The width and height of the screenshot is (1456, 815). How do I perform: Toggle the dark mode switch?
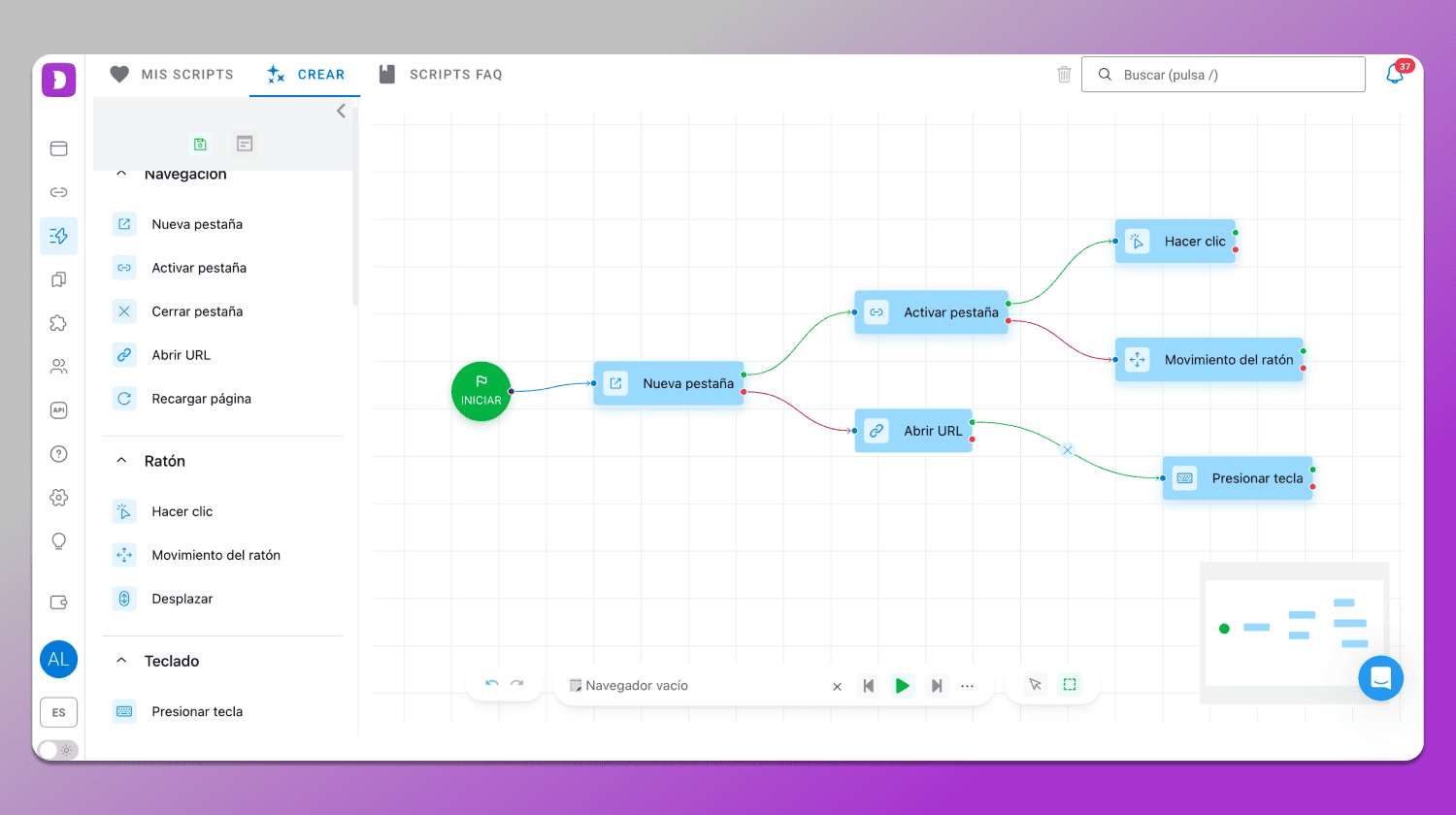[x=57, y=750]
